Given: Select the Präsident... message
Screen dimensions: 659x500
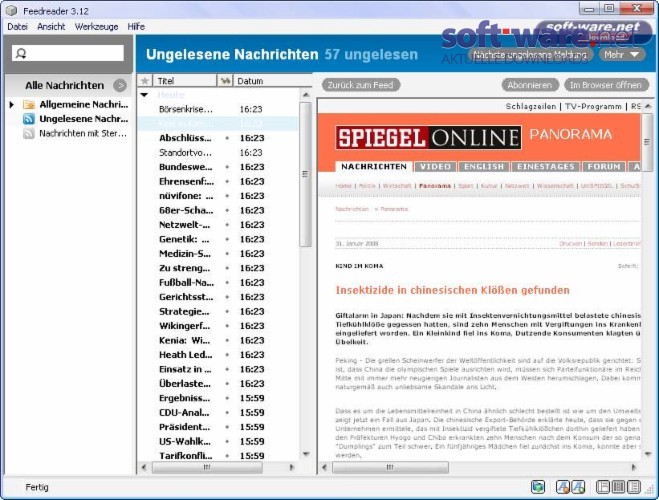Looking at the screenshot, I should click(218, 427).
